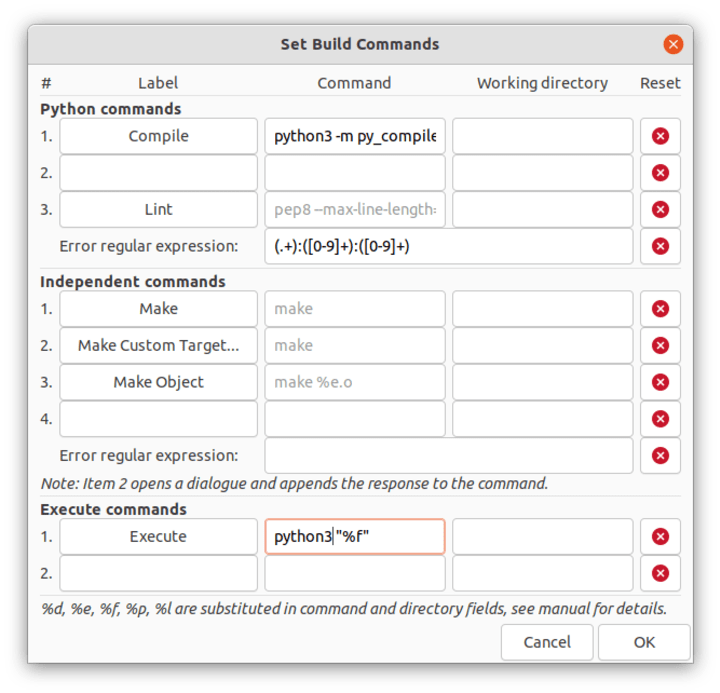Screen dimensions: 720x693
Task: Reset the independent error regular expression
Action: (660, 456)
